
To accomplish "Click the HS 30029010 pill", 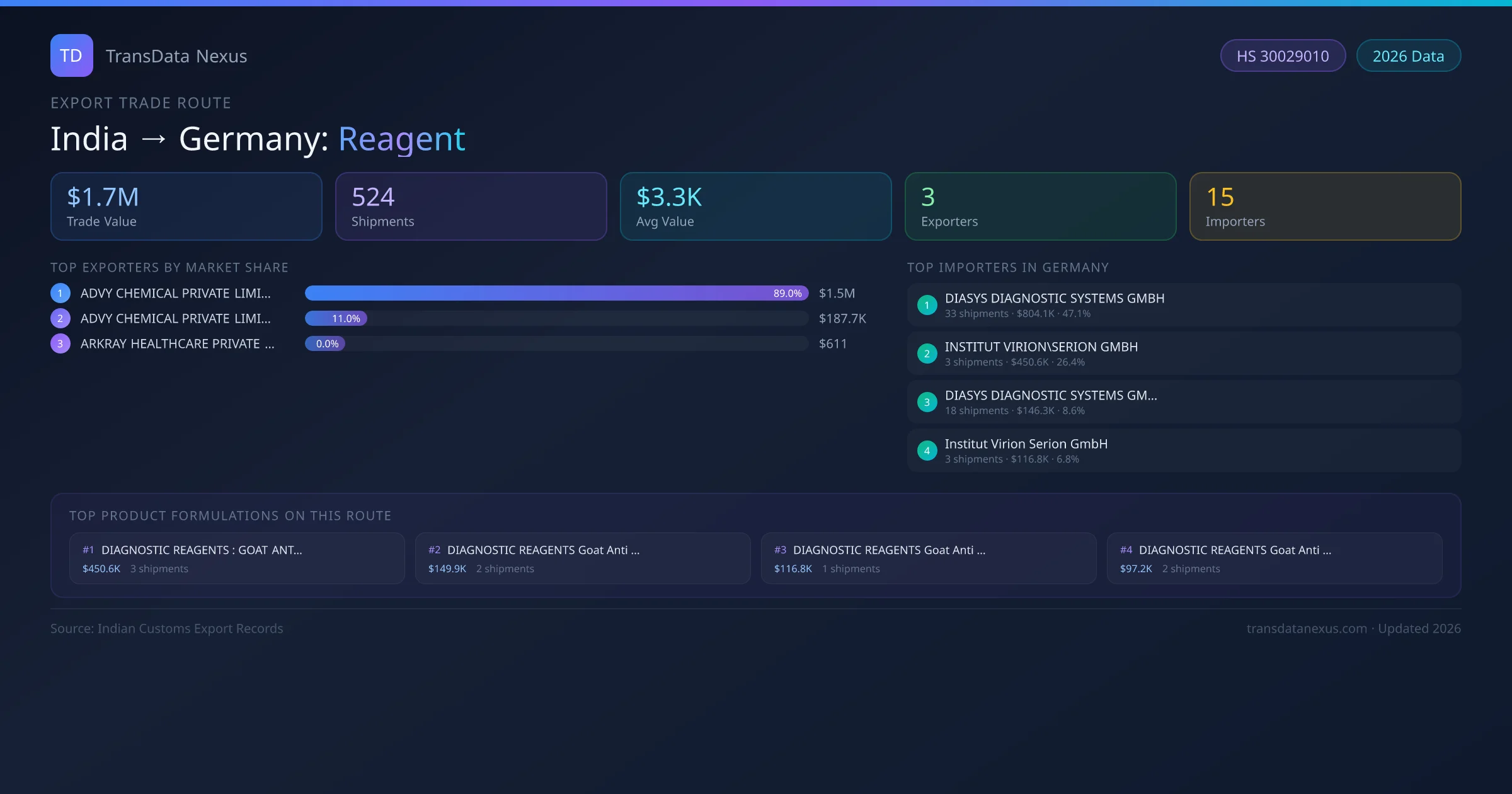I will tap(1283, 56).
